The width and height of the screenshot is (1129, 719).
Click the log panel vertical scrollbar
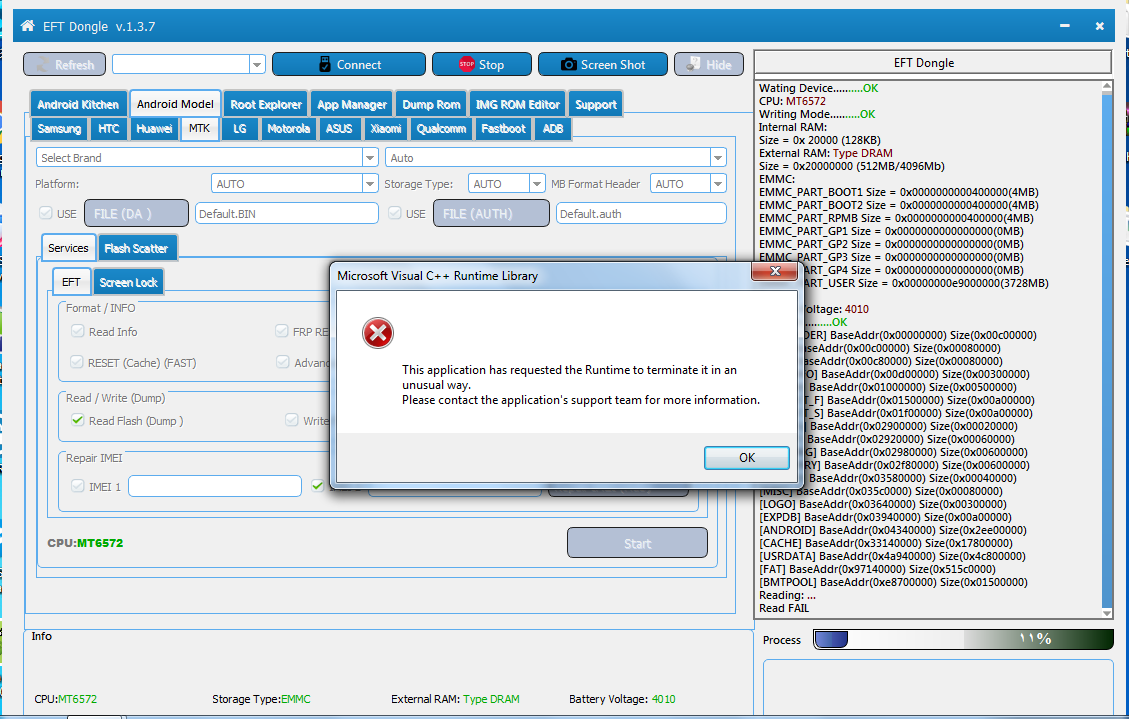click(1107, 349)
